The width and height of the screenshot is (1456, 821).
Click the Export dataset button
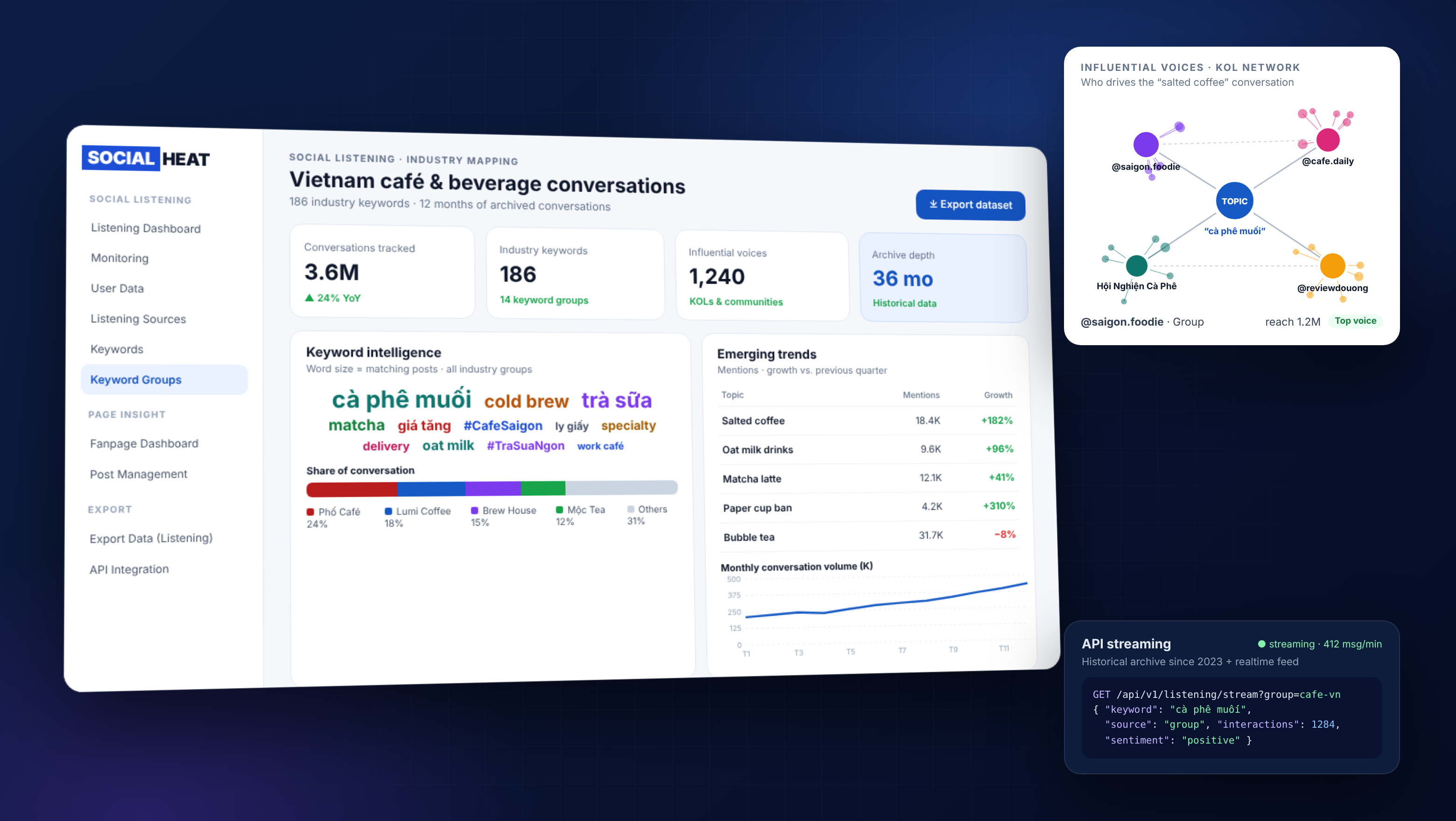tap(971, 205)
